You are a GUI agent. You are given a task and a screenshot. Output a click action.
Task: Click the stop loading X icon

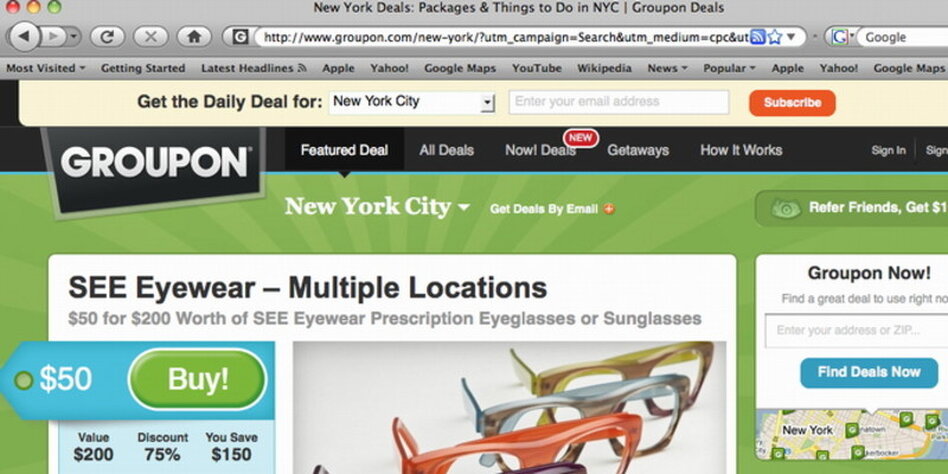coord(151,37)
